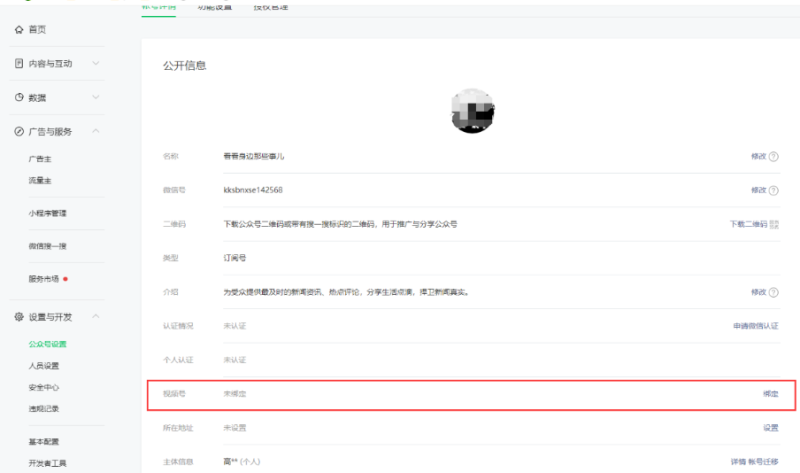800x473 pixels.
Task: Click the 广告与服务 sidebar label
Action: click(x=51, y=132)
